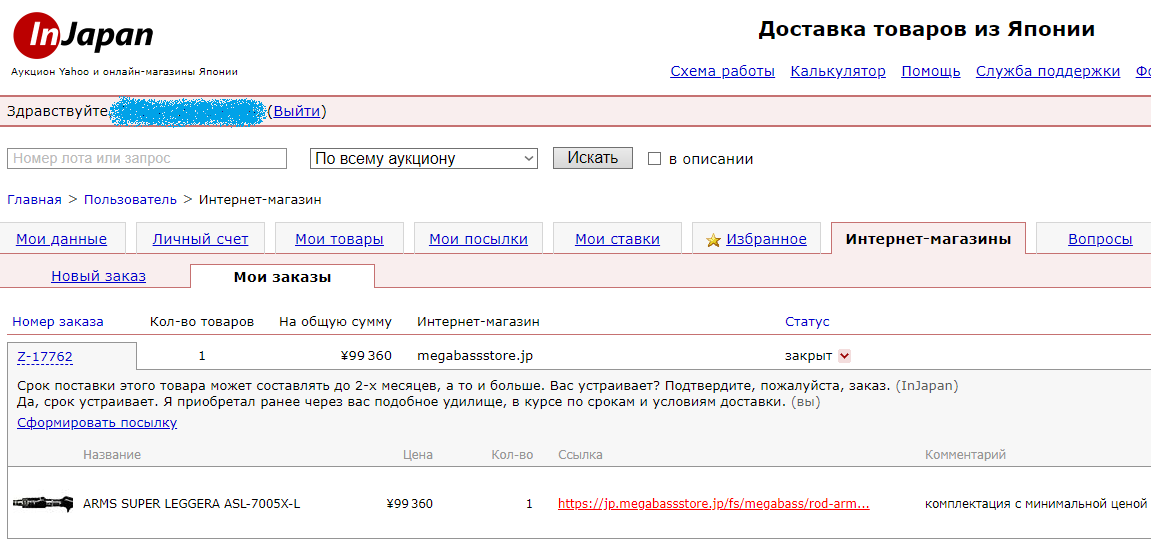Go to the Мои посылки tab
The height and width of the screenshot is (545, 1151).
pos(478,239)
